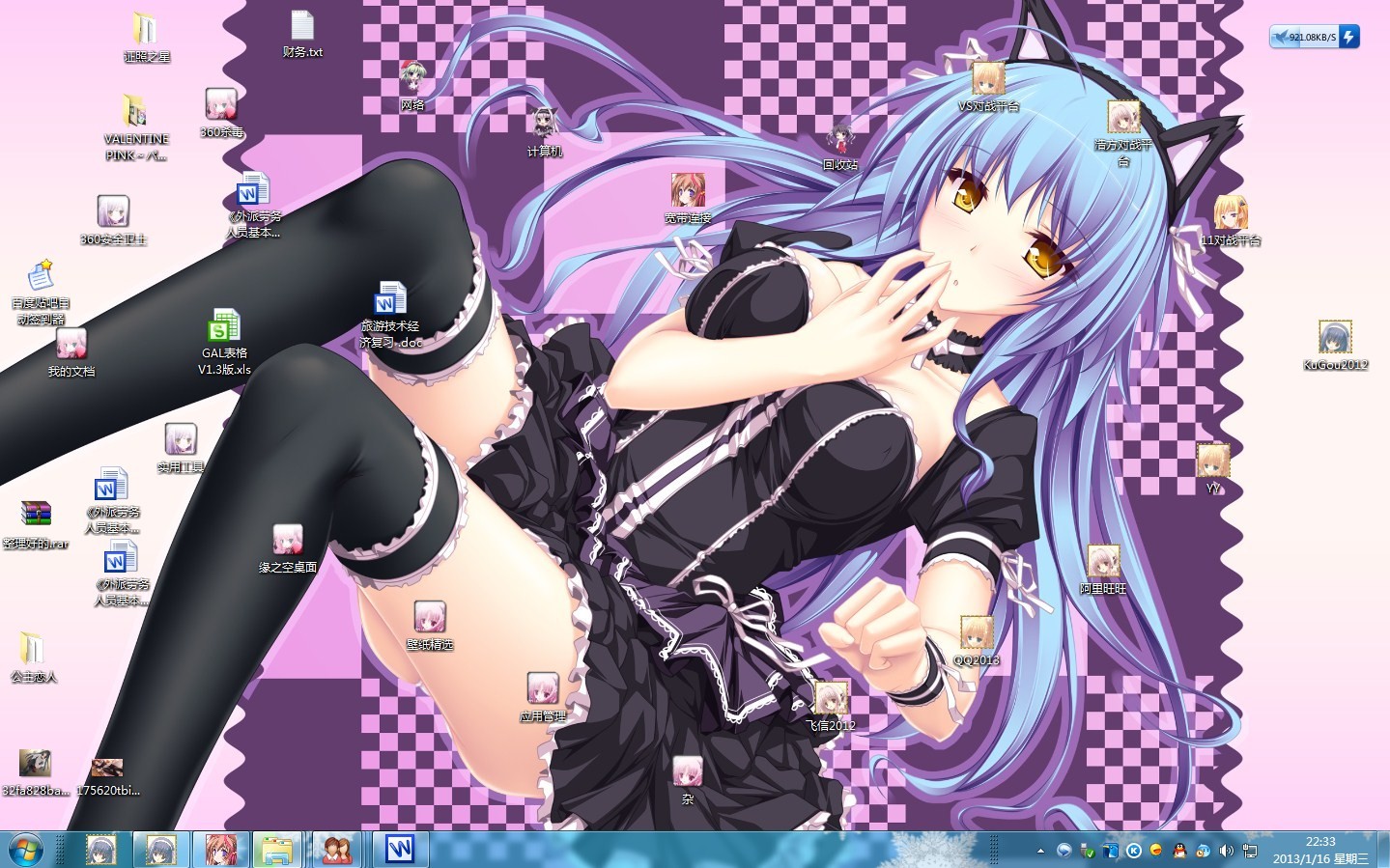Click the blue bird tray icon

click(1111, 851)
